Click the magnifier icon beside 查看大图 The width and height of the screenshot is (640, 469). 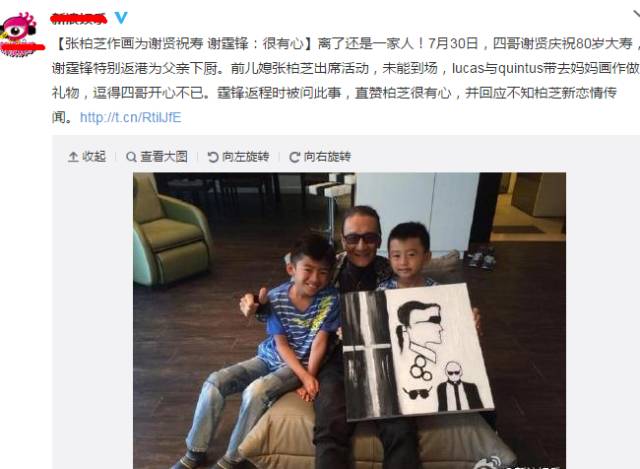coord(131,157)
